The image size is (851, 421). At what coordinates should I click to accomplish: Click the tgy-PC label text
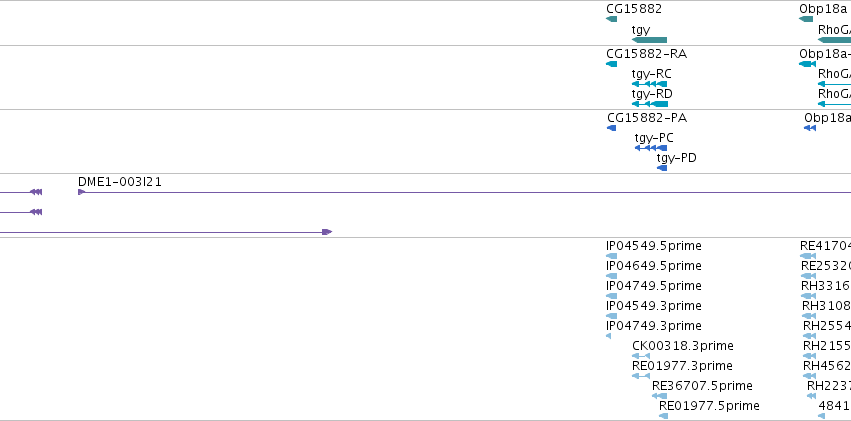(654, 138)
